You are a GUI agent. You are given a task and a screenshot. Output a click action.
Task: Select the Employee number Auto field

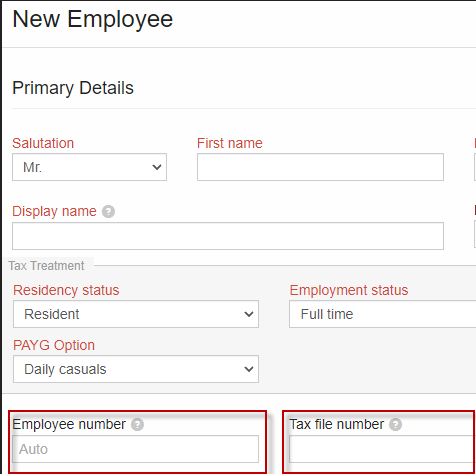point(136,449)
